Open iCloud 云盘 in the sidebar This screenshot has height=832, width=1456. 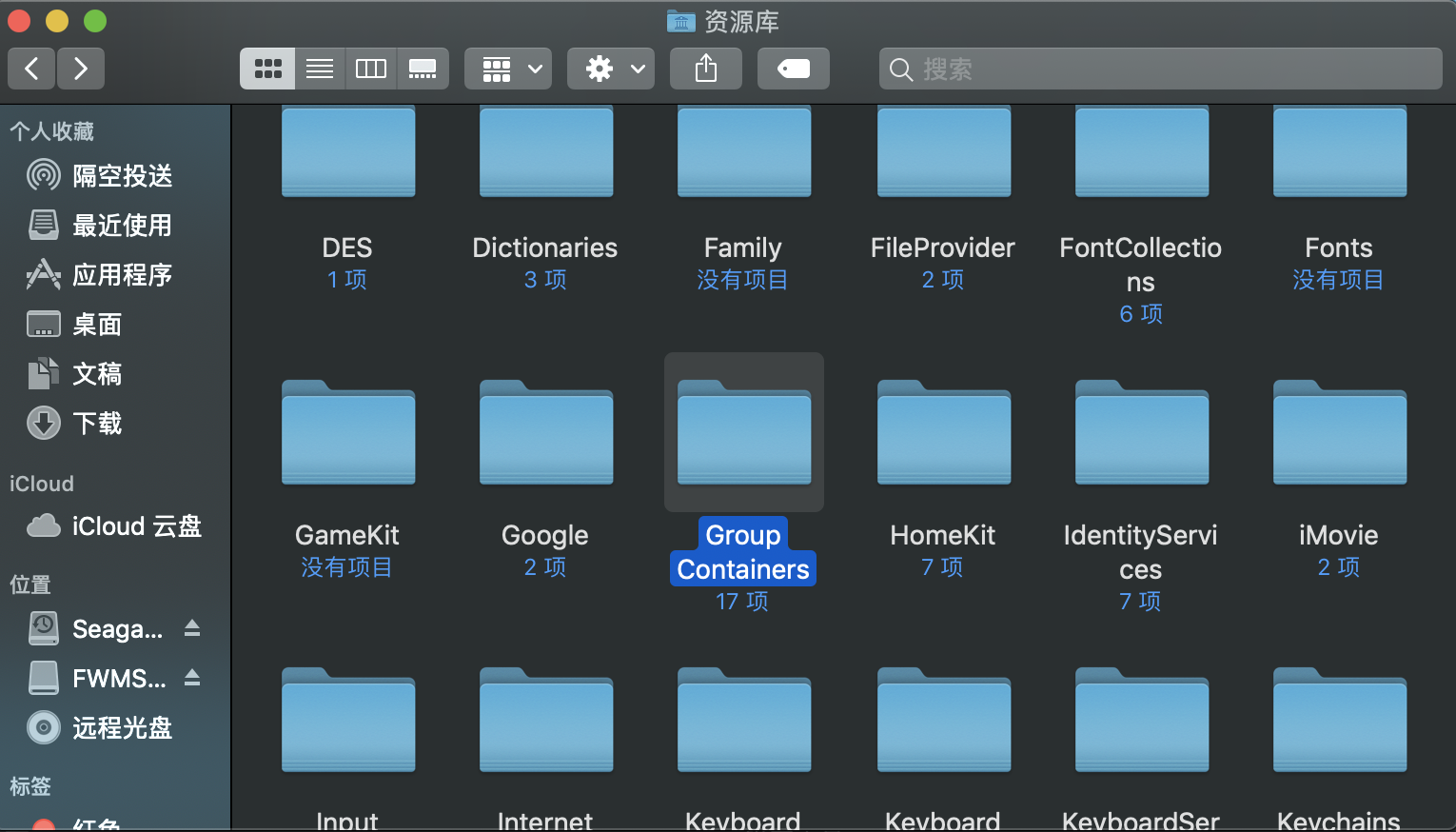[114, 525]
